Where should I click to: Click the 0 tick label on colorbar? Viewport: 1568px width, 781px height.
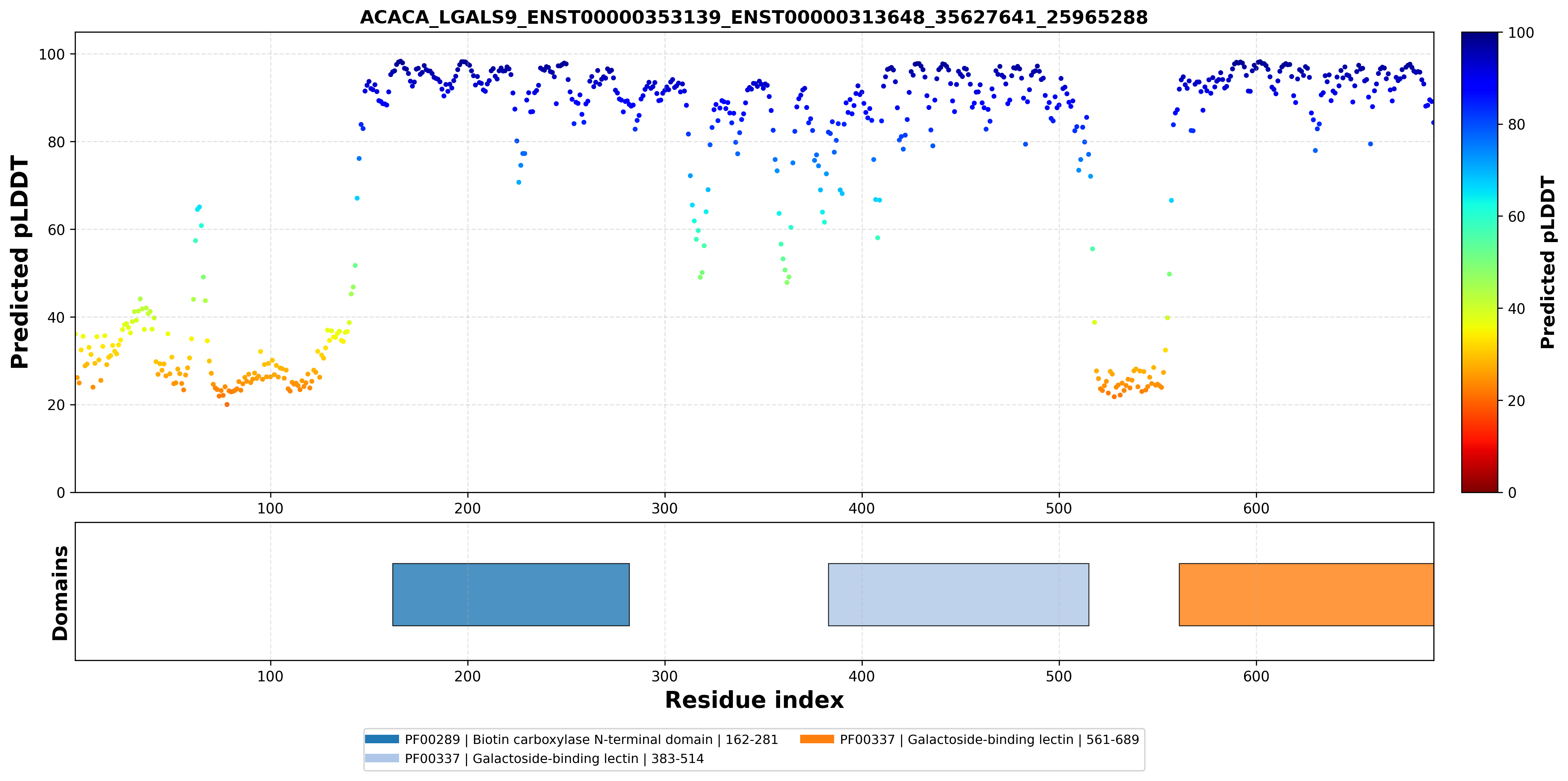(1512, 492)
